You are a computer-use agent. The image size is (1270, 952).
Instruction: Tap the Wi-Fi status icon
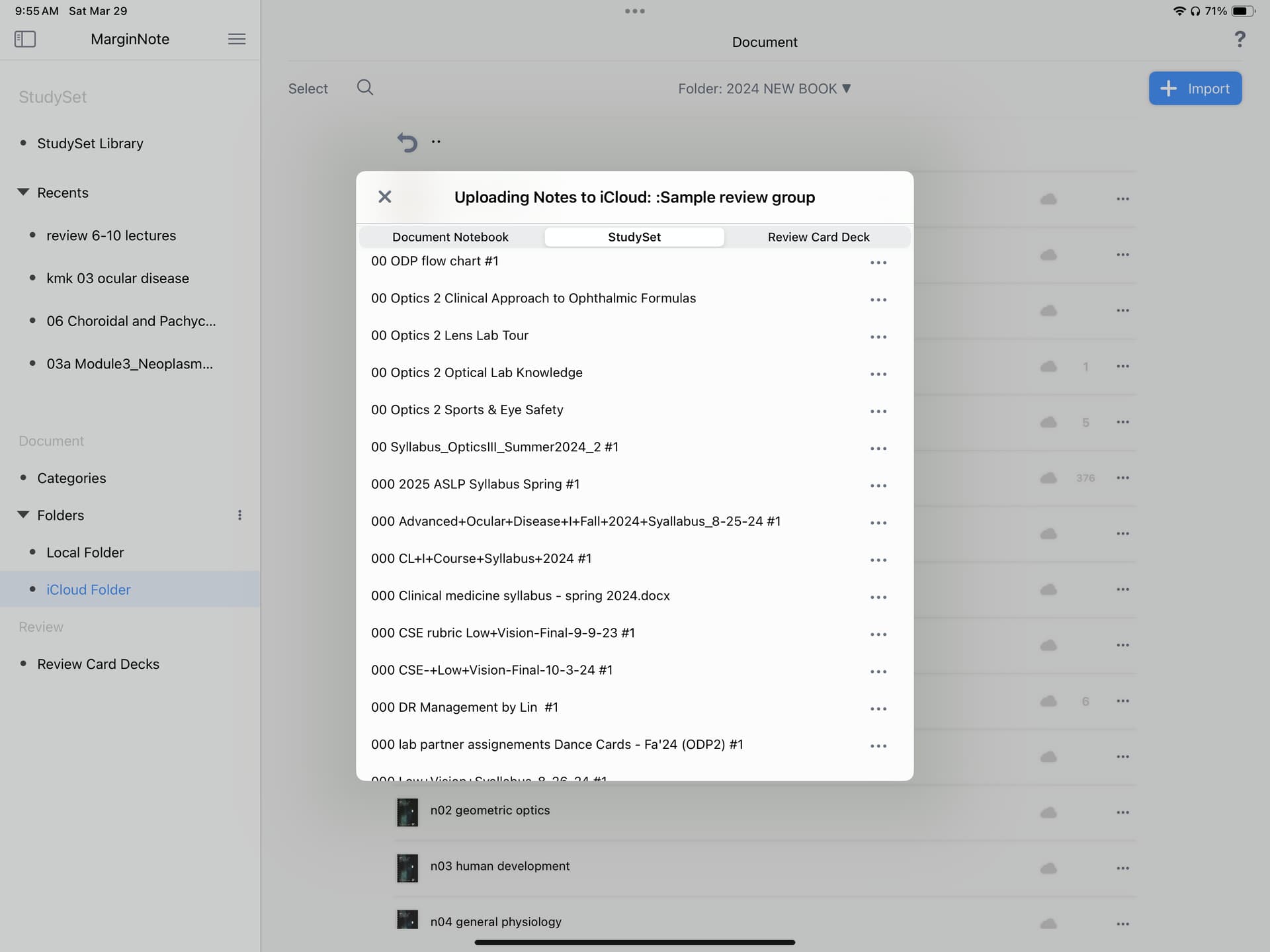(1179, 11)
